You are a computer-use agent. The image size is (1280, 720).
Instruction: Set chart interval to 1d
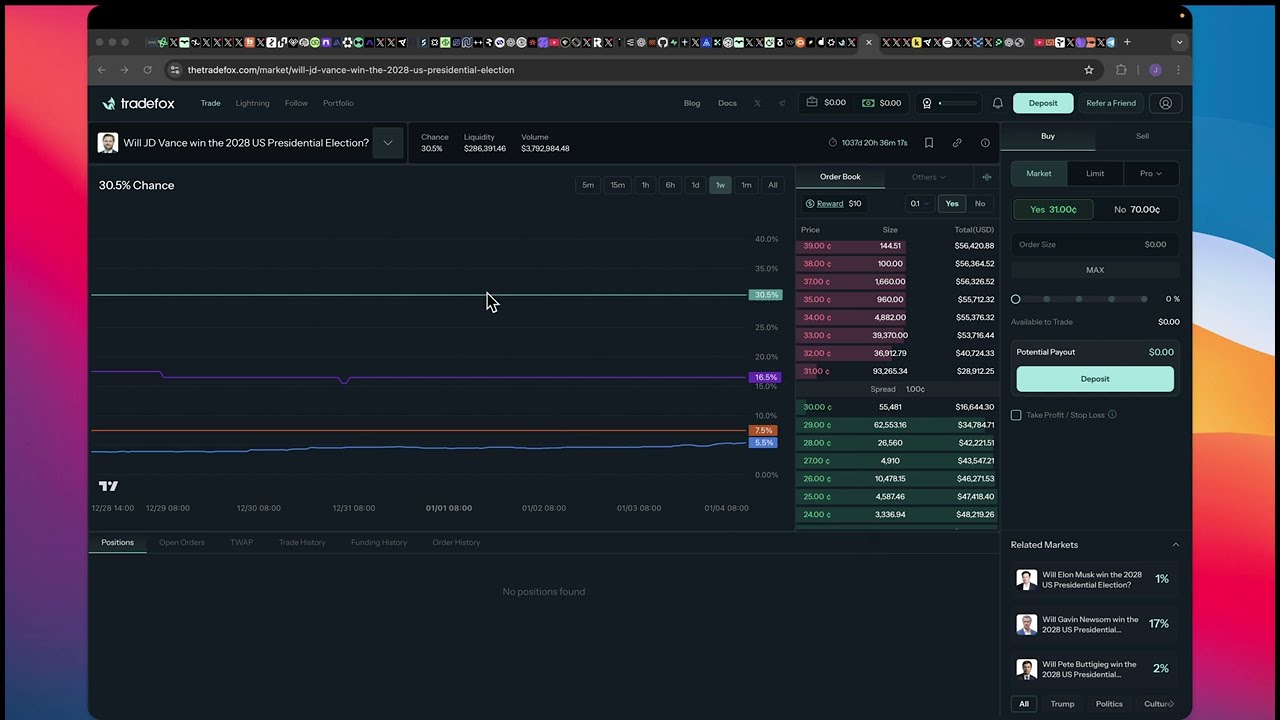click(x=695, y=185)
